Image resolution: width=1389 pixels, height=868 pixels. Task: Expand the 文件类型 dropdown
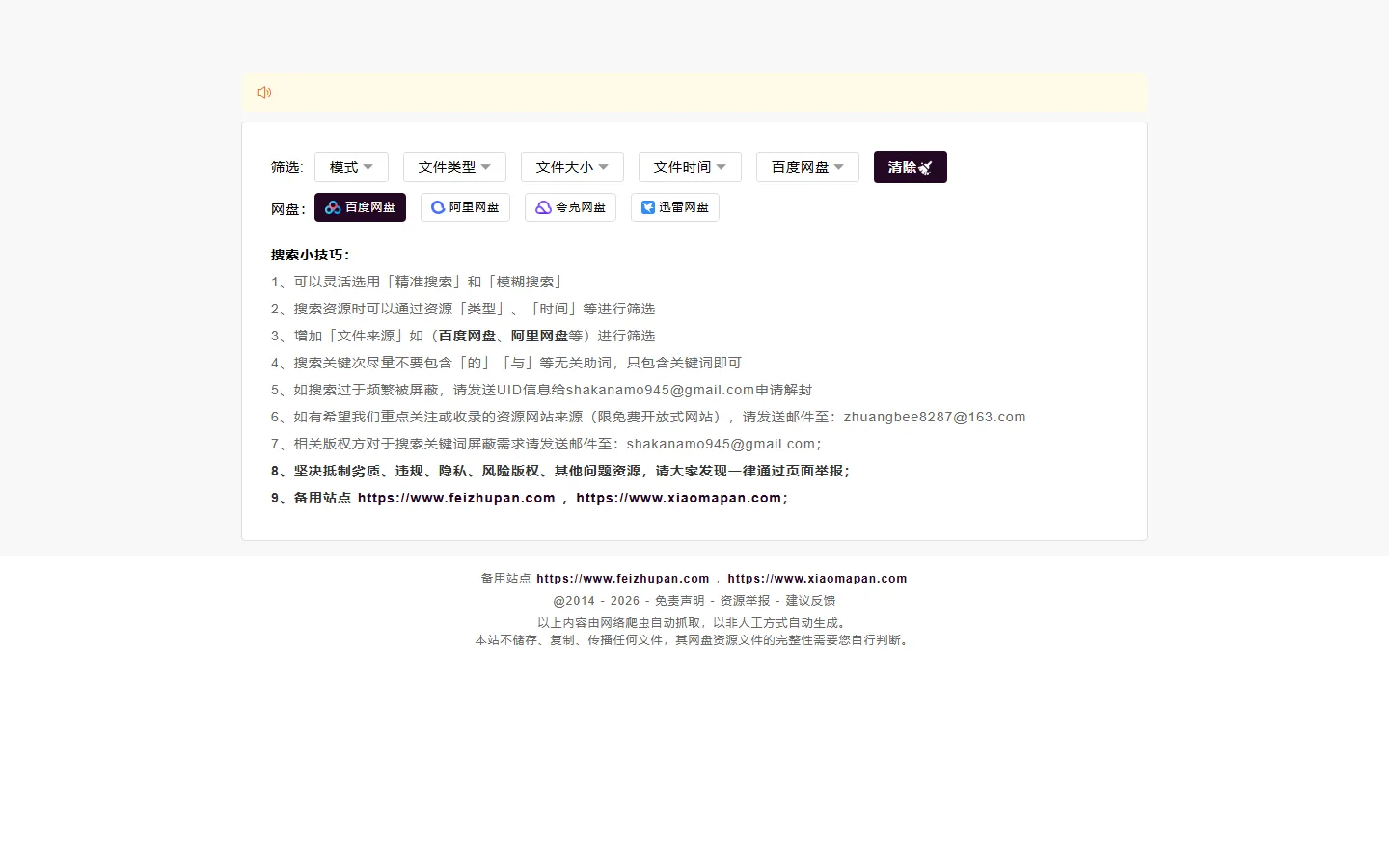coord(454,167)
